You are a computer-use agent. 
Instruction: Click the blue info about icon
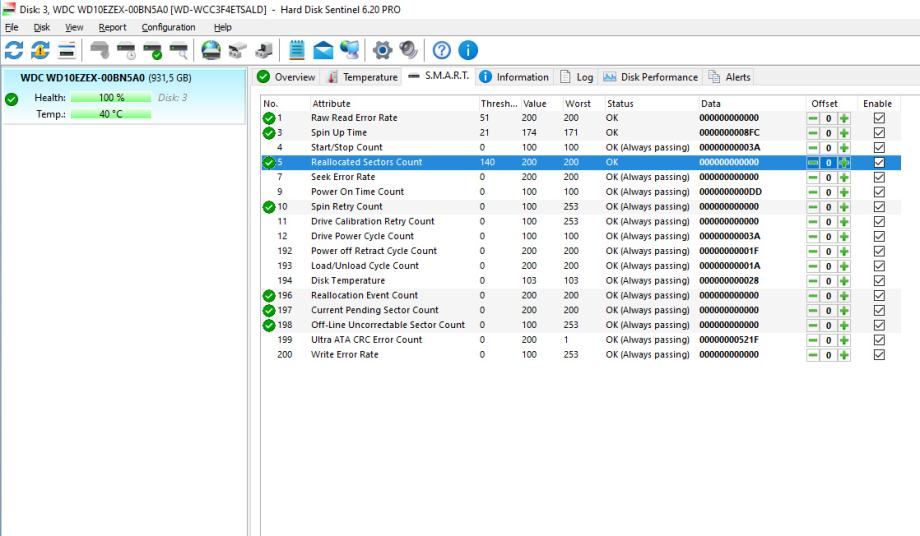tap(467, 50)
